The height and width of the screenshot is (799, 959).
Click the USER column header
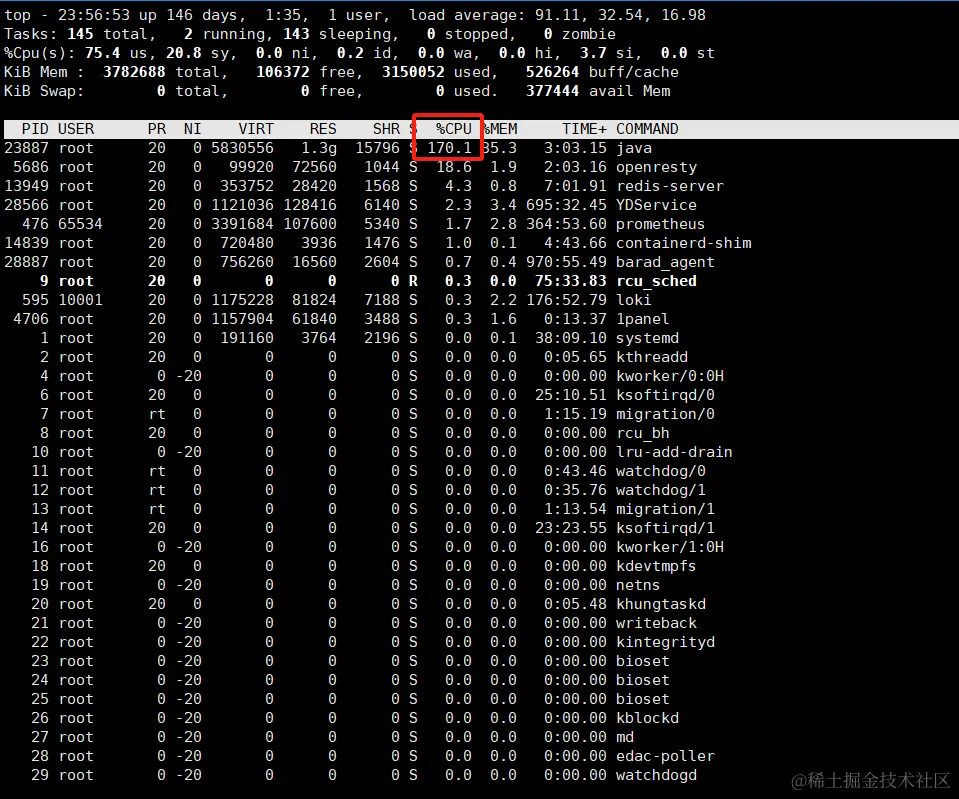click(x=76, y=129)
